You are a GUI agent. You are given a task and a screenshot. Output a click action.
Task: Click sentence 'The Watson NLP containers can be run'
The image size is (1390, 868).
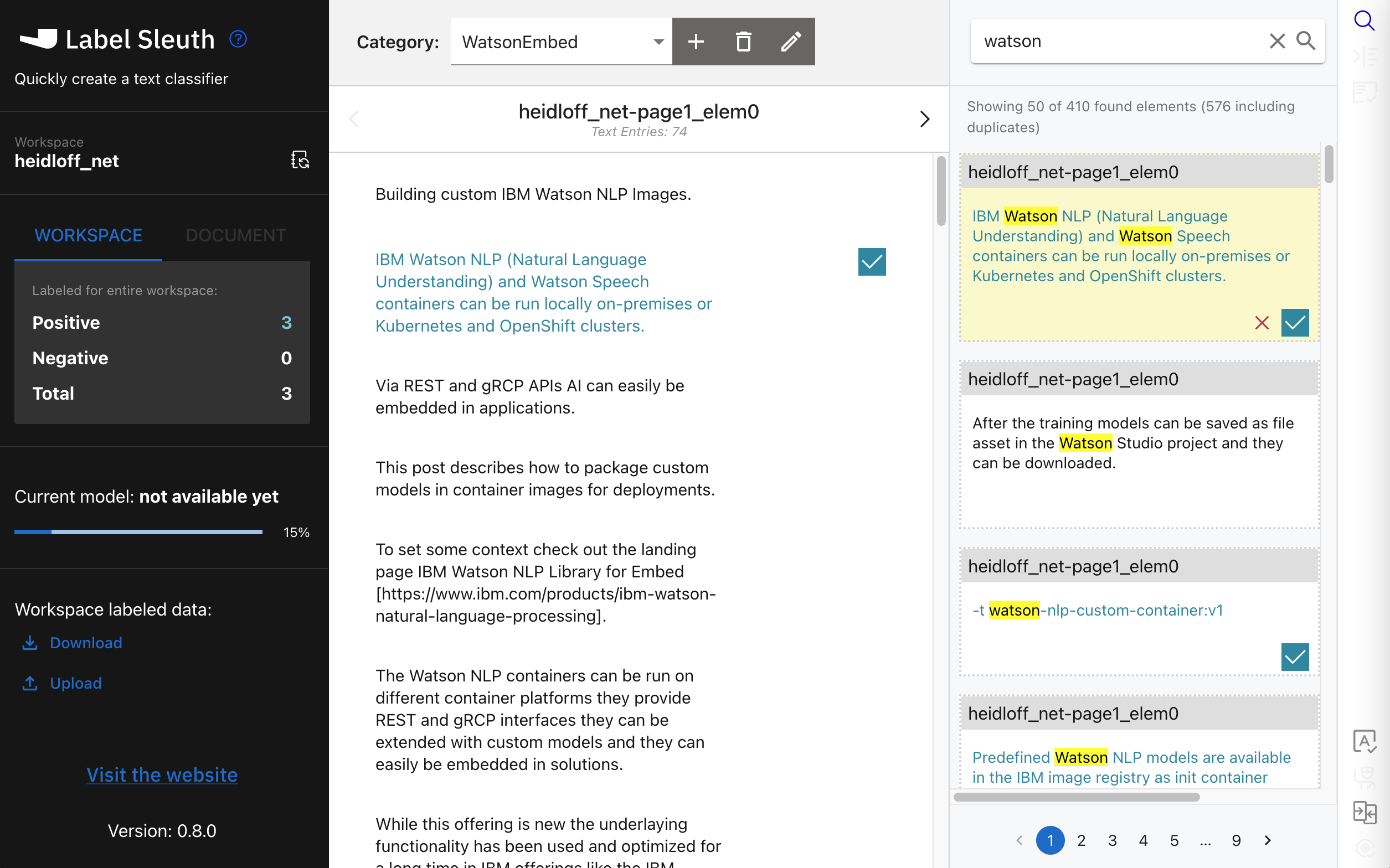point(540,719)
